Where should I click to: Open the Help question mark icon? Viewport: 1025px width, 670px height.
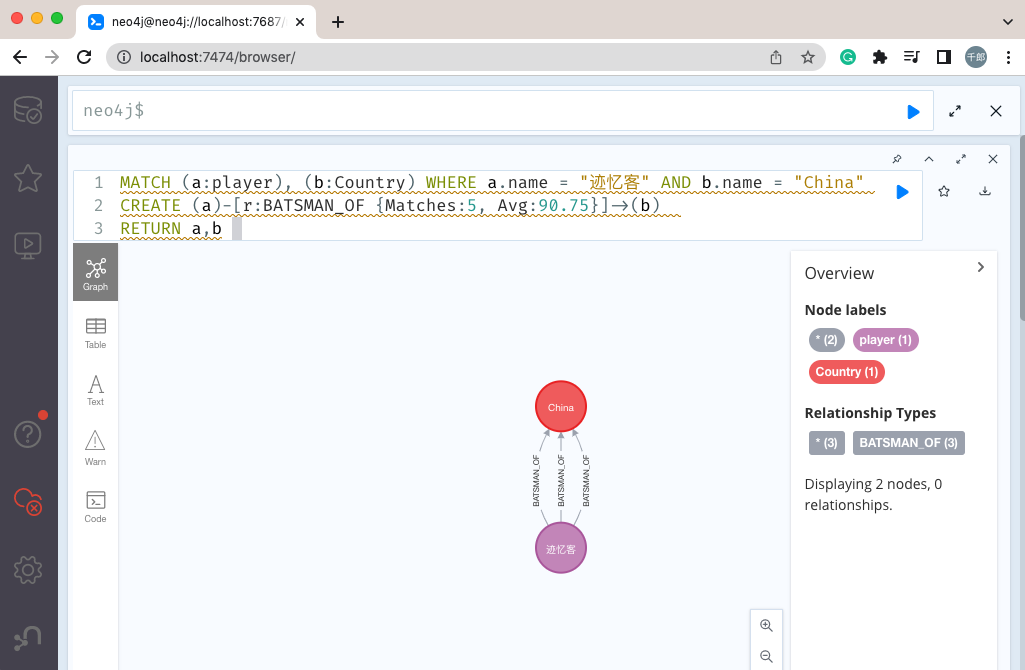pos(28,434)
